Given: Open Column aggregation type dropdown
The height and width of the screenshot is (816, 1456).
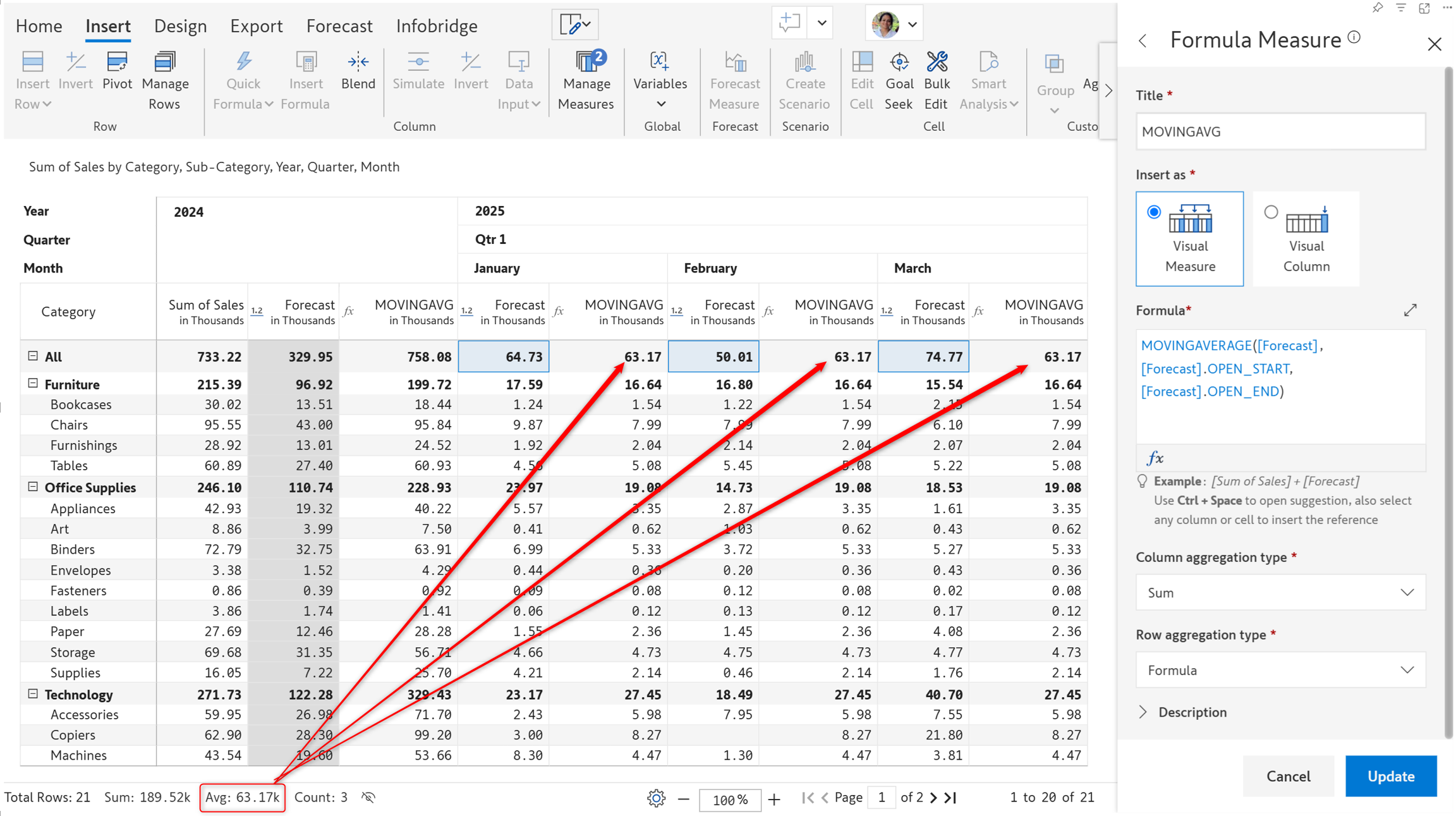Looking at the screenshot, I should click(x=1280, y=592).
